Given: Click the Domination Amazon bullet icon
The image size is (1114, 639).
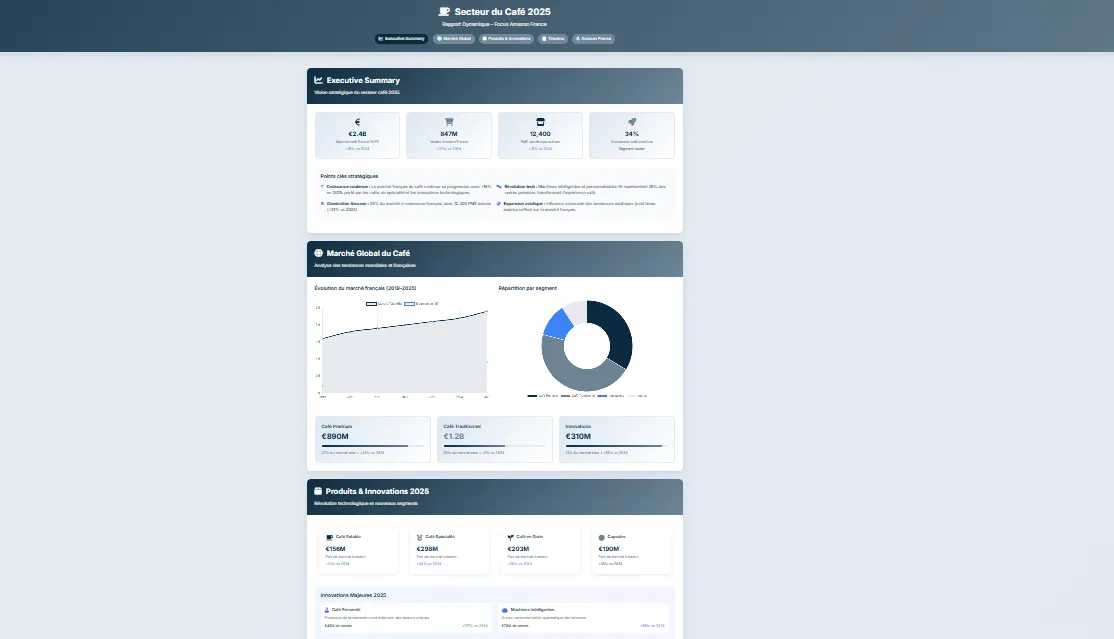Looking at the screenshot, I should point(323,204).
